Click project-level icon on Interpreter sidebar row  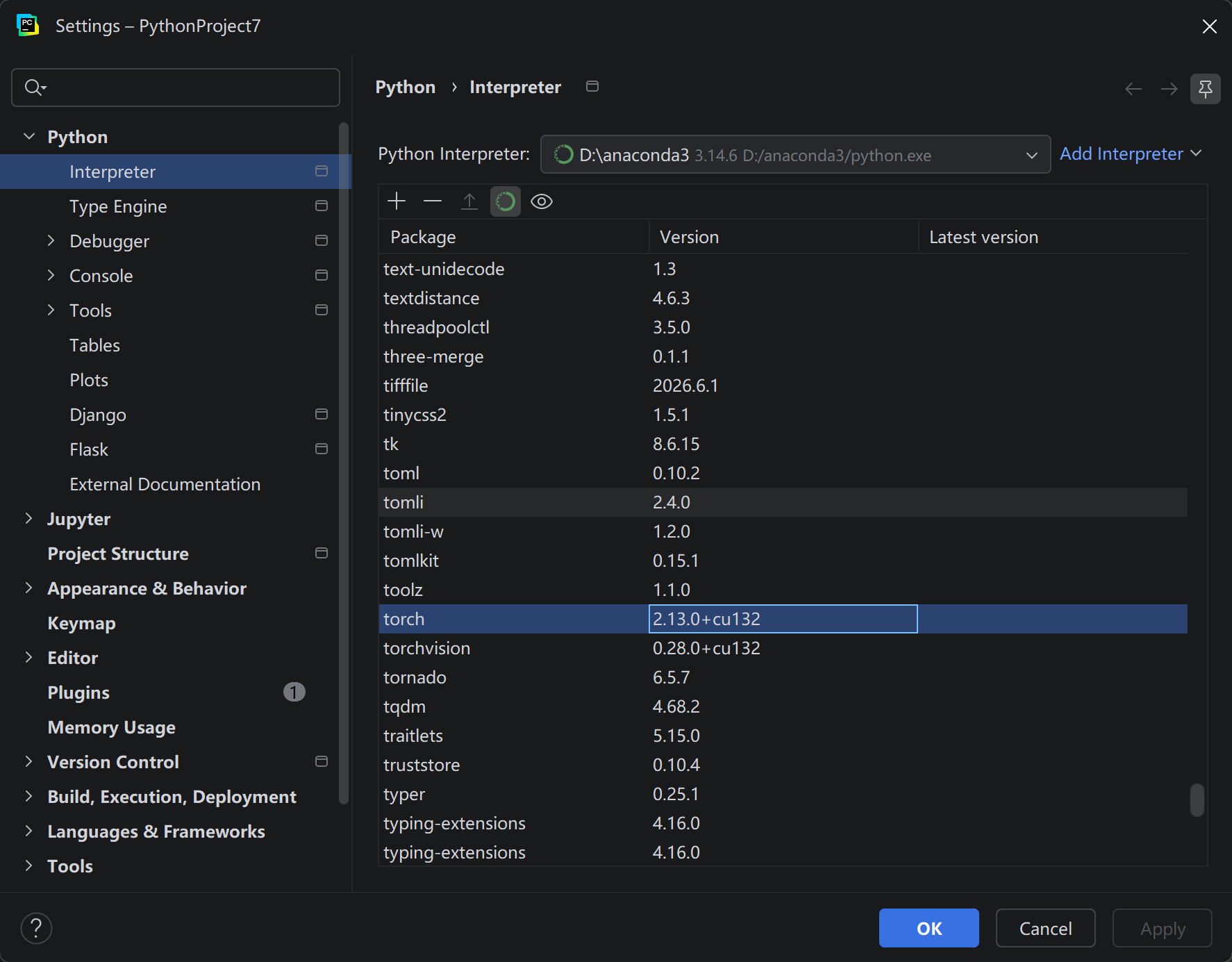(322, 171)
